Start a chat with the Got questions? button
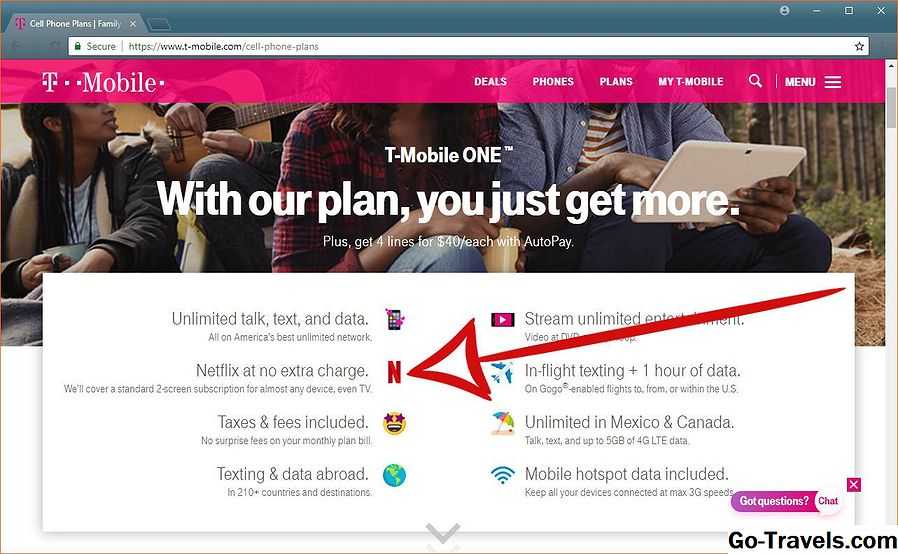 pyautogui.click(x=786, y=501)
